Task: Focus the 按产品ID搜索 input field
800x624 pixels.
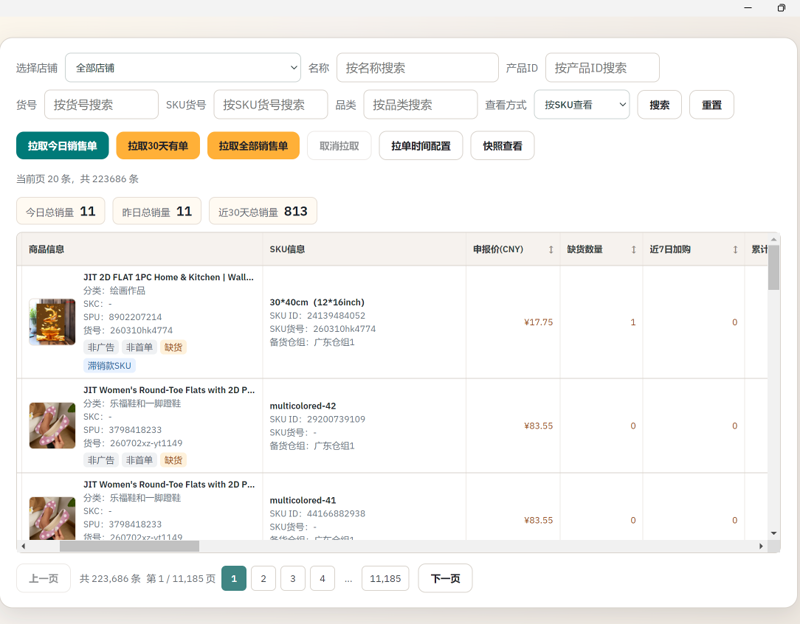Action: 602,67
